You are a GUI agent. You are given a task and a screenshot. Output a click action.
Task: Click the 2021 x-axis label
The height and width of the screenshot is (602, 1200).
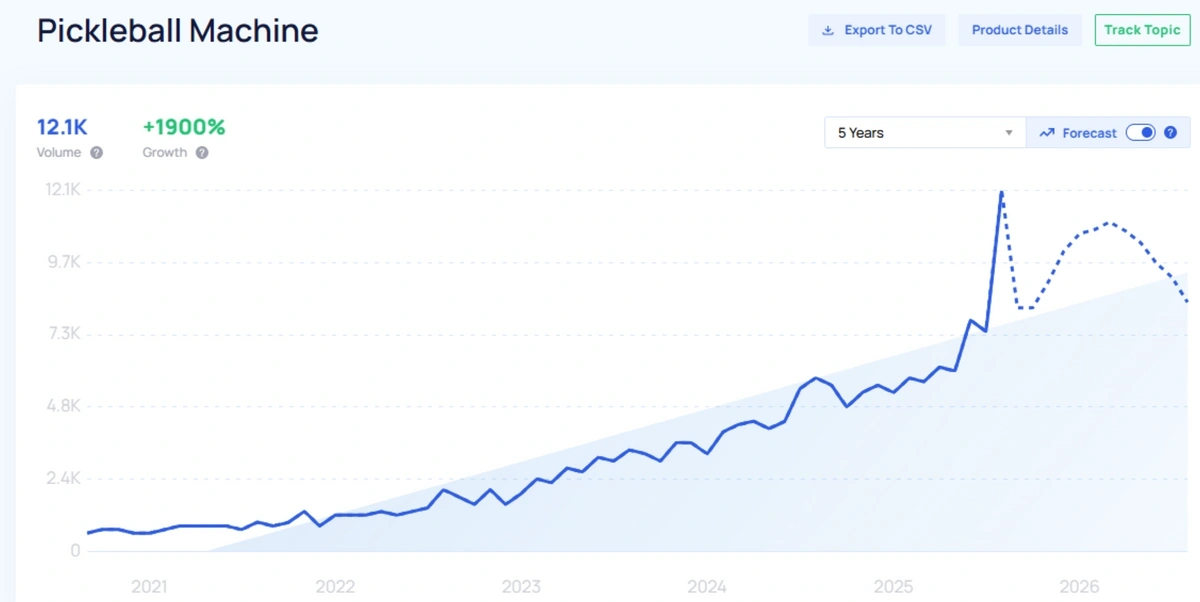coord(149,587)
